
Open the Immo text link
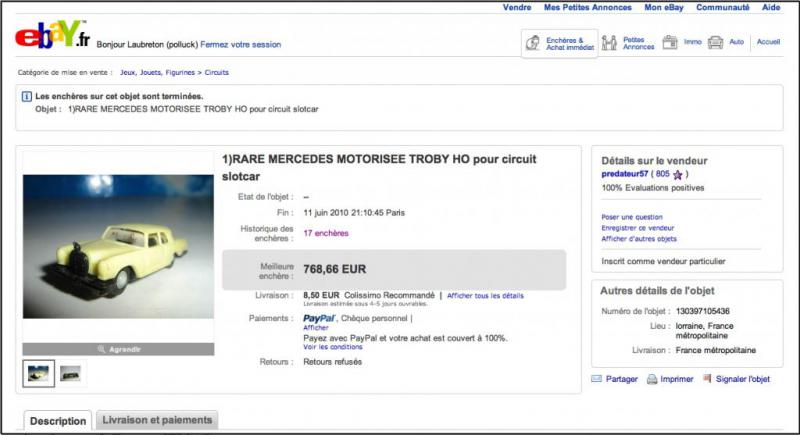point(692,42)
